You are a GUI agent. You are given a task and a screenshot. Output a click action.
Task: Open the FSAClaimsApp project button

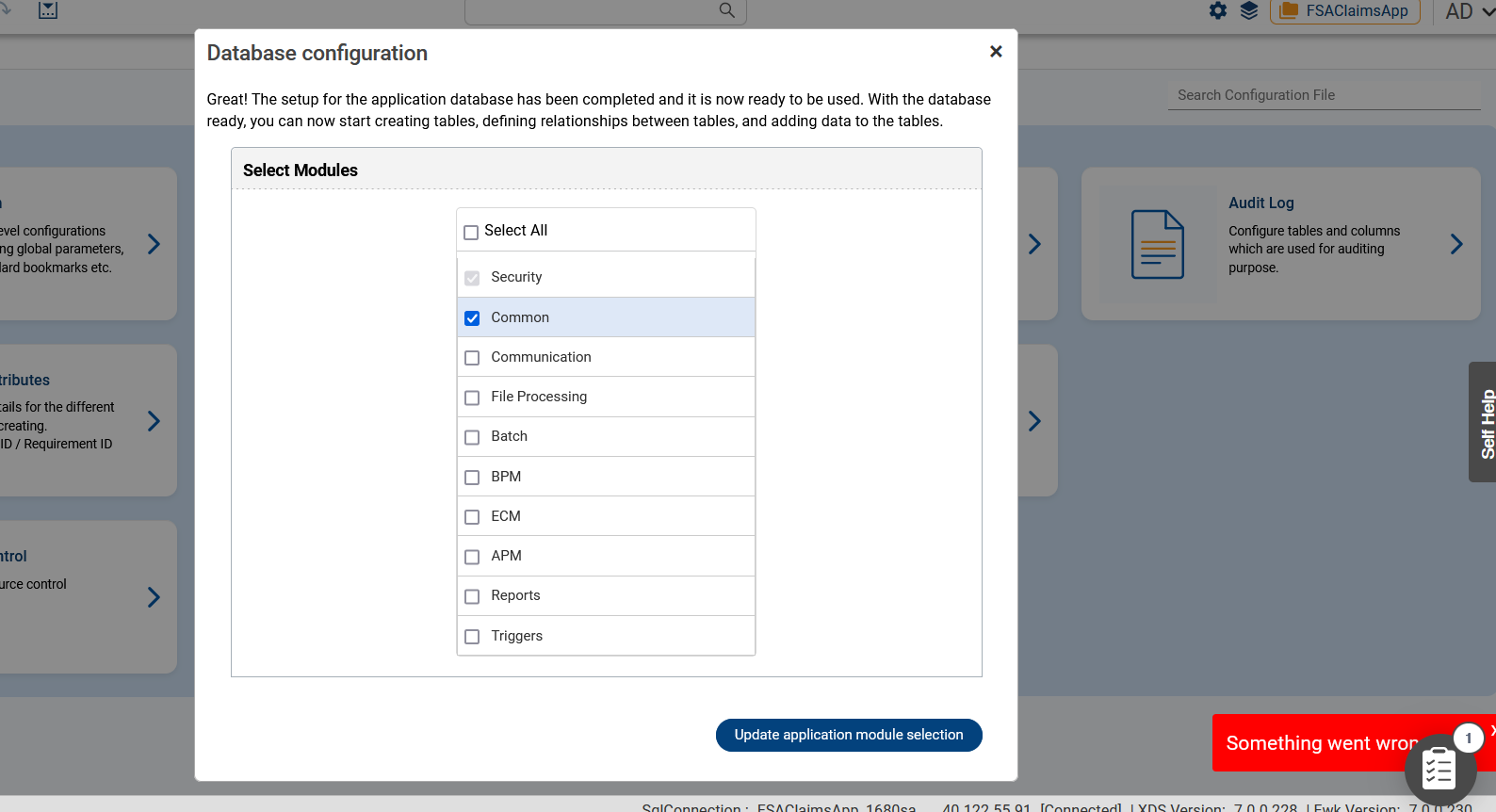click(1345, 11)
